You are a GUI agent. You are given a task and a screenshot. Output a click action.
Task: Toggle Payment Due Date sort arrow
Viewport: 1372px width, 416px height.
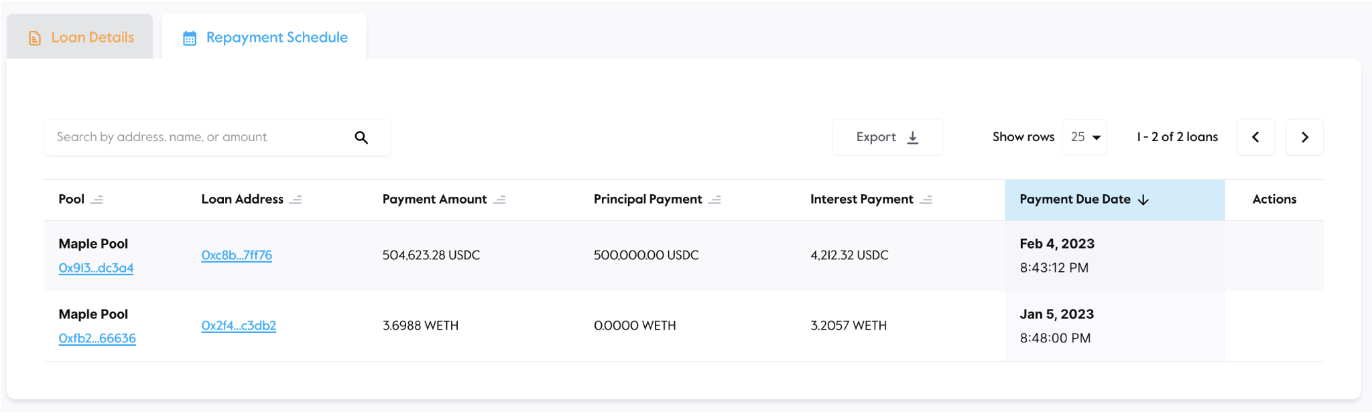(x=1144, y=200)
